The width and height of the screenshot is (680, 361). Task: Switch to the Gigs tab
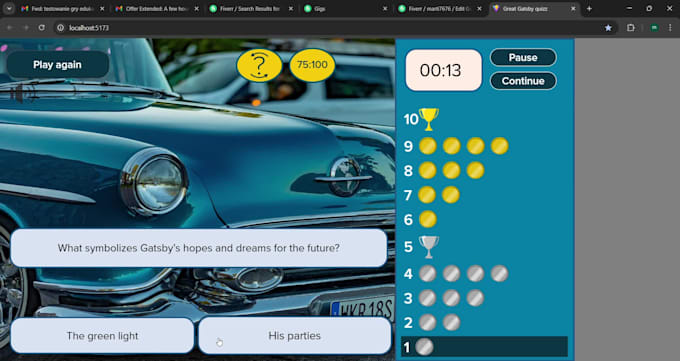click(346, 9)
